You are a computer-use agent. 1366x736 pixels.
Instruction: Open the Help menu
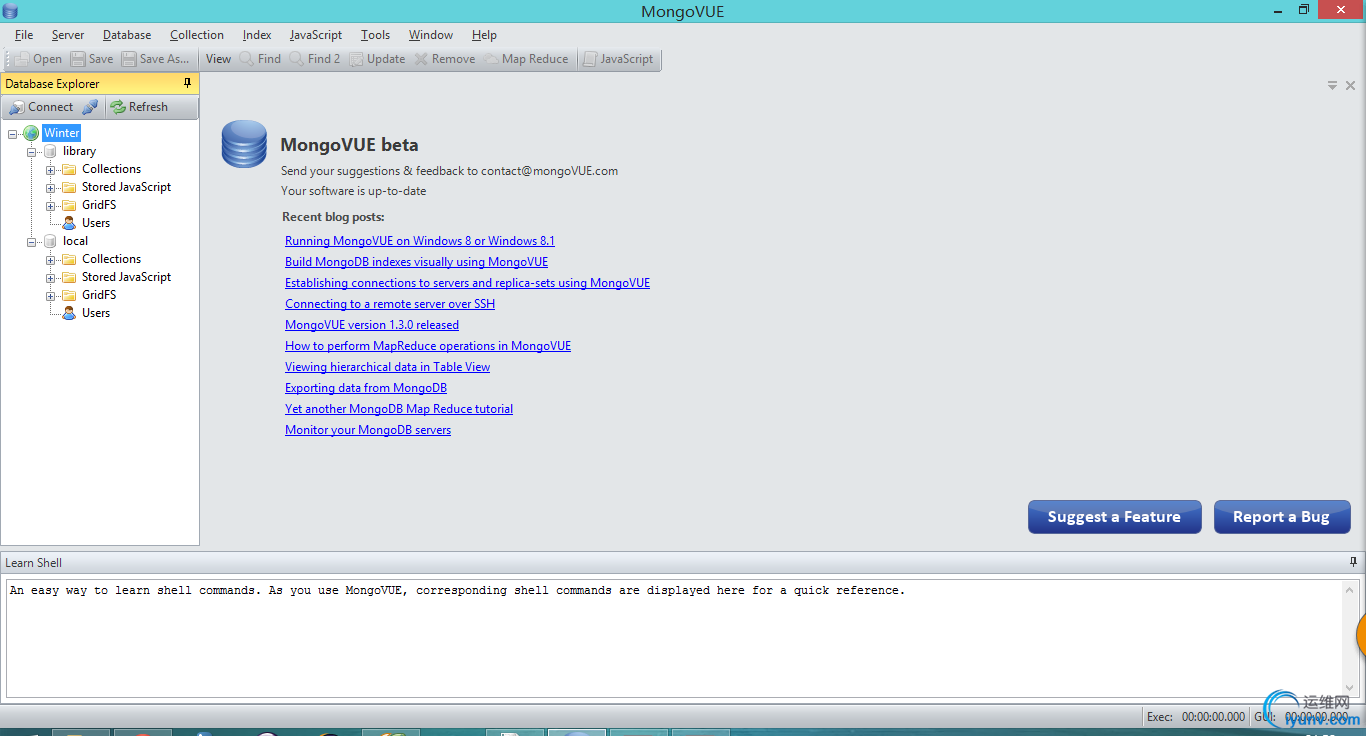click(484, 35)
